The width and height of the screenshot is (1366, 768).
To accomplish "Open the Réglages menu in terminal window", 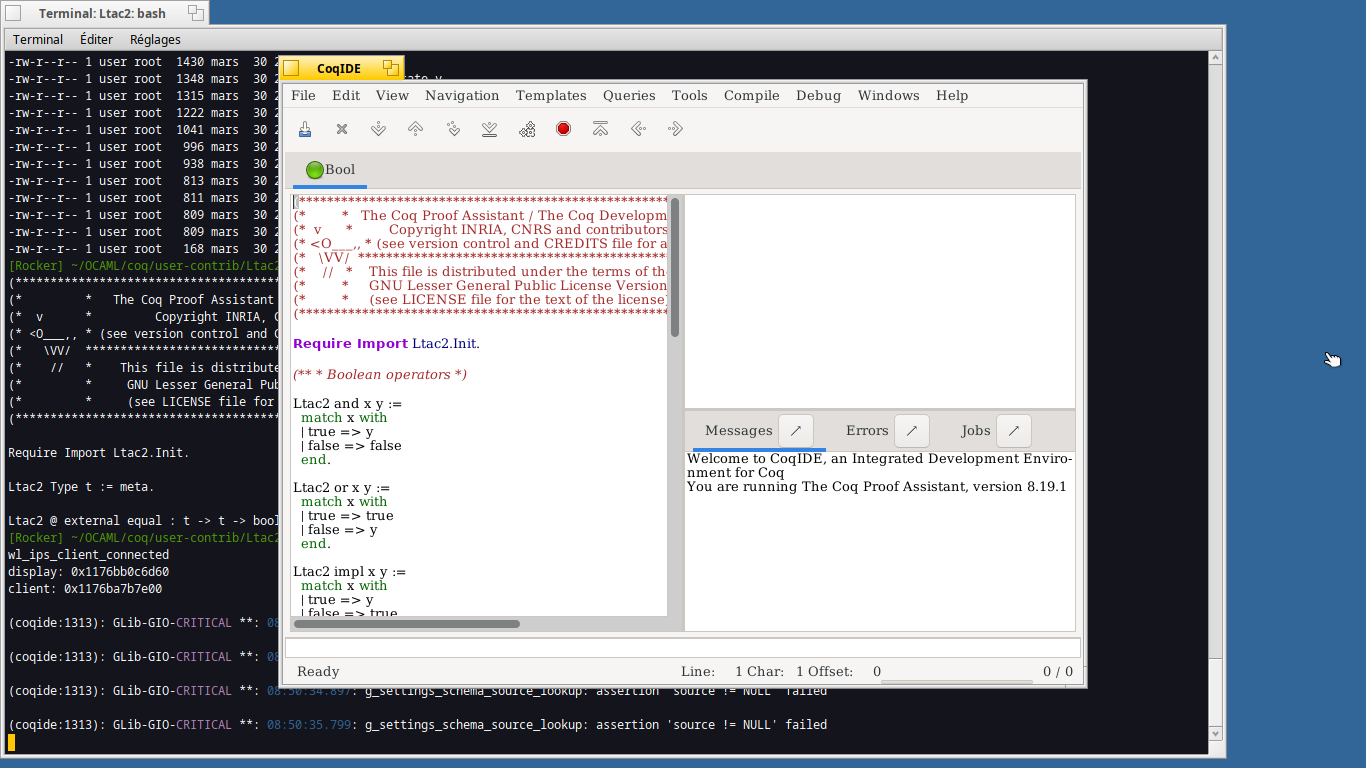I will (x=155, y=40).
